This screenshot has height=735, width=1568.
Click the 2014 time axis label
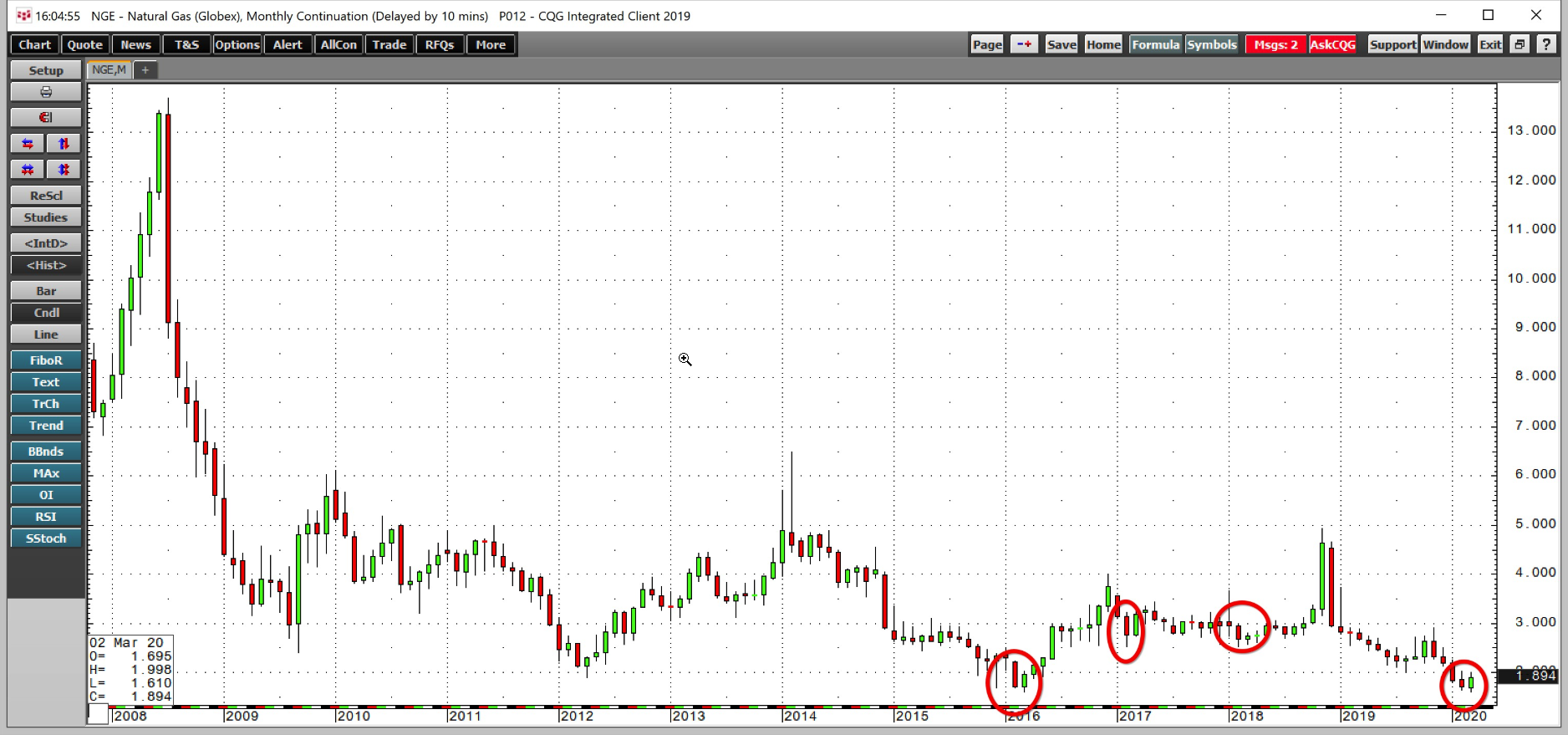[x=800, y=716]
